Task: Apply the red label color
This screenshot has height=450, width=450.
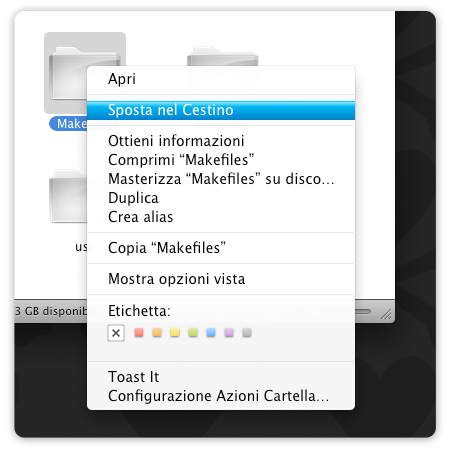Action: (x=139, y=332)
